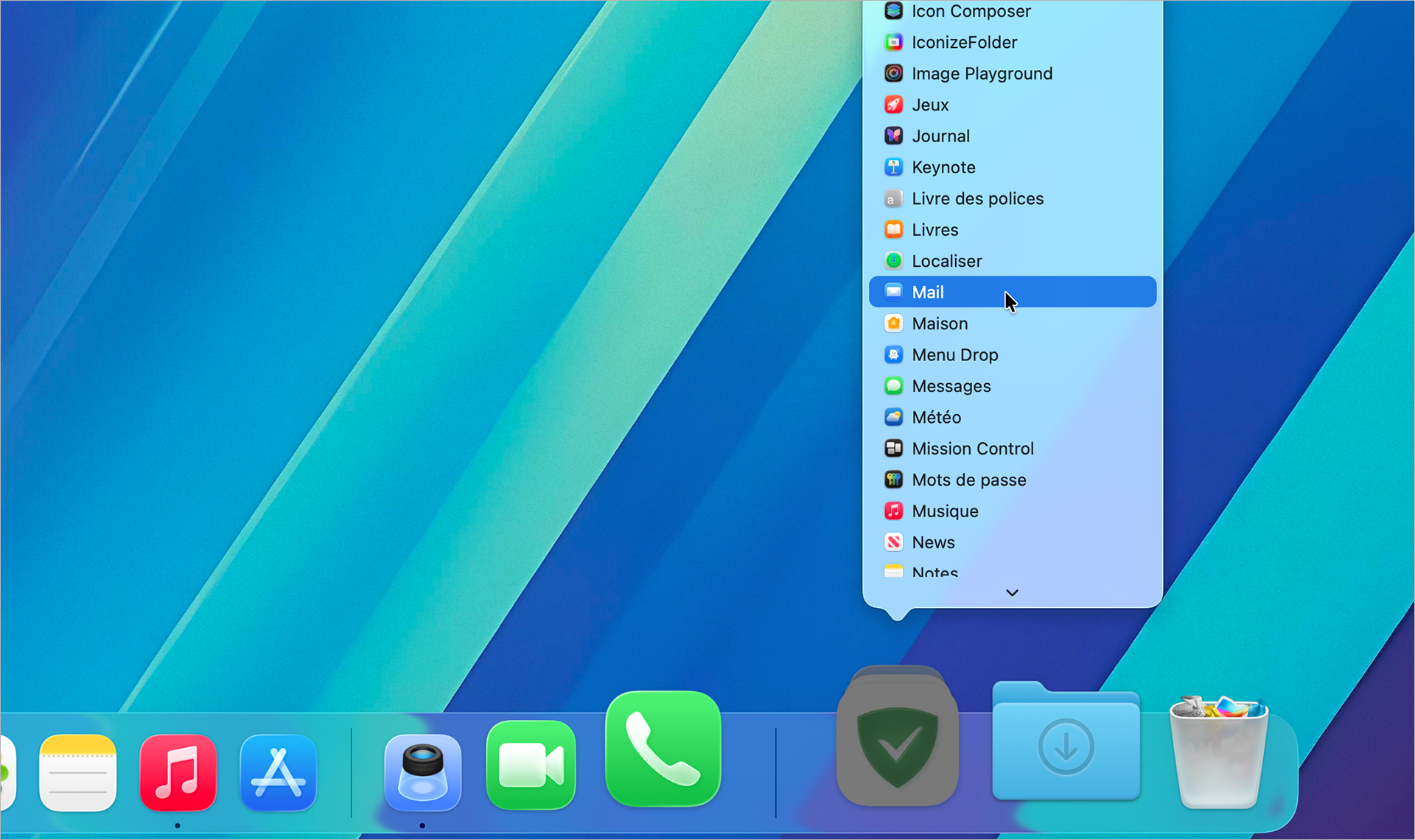Select Messages from the app menu
The width and height of the screenshot is (1415, 840).
point(951,385)
